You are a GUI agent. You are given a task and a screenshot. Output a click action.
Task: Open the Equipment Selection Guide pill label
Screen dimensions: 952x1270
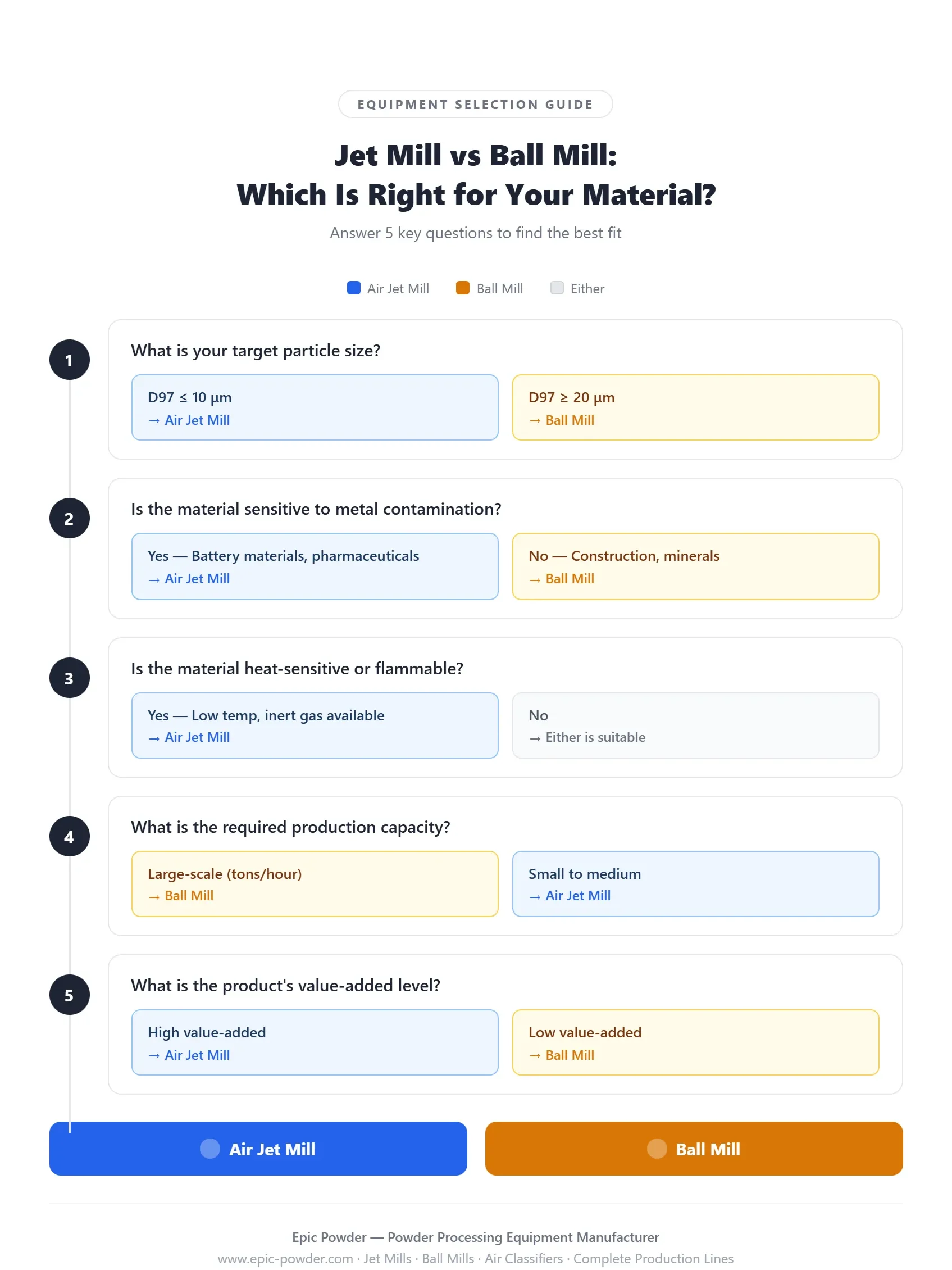click(476, 105)
